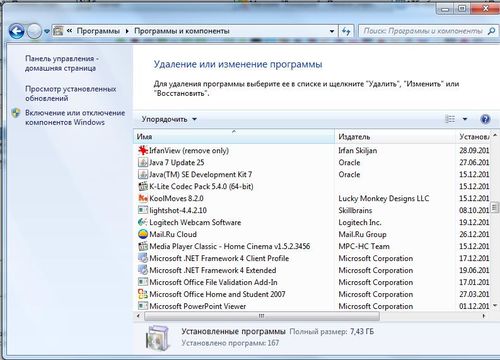Click the Java 7 Update 25 icon

click(143, 162)
